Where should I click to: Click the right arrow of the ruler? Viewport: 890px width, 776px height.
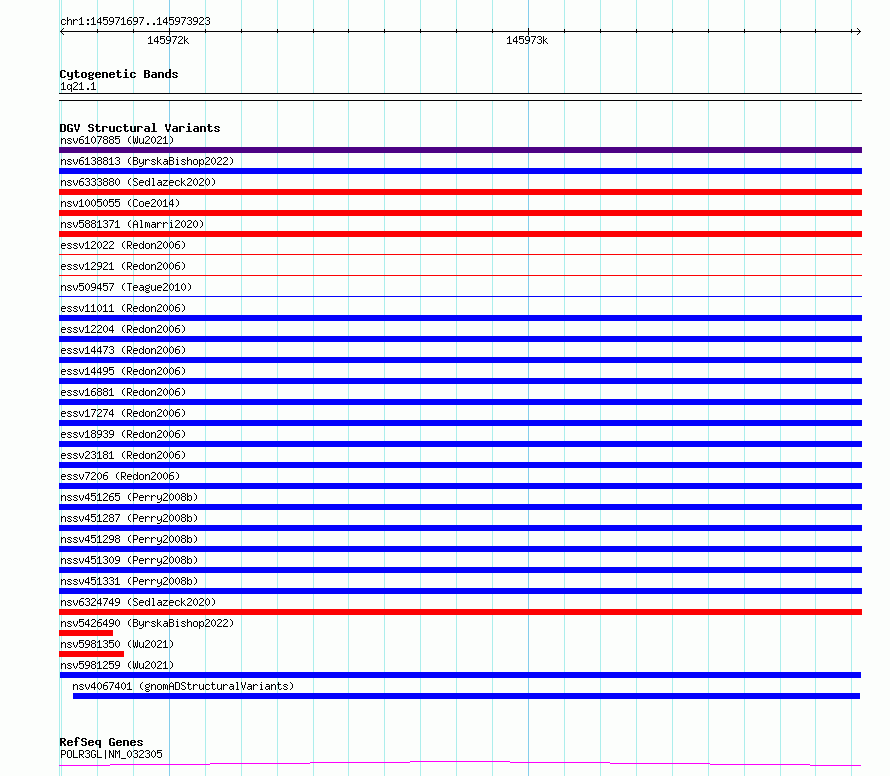coord(858,32)
